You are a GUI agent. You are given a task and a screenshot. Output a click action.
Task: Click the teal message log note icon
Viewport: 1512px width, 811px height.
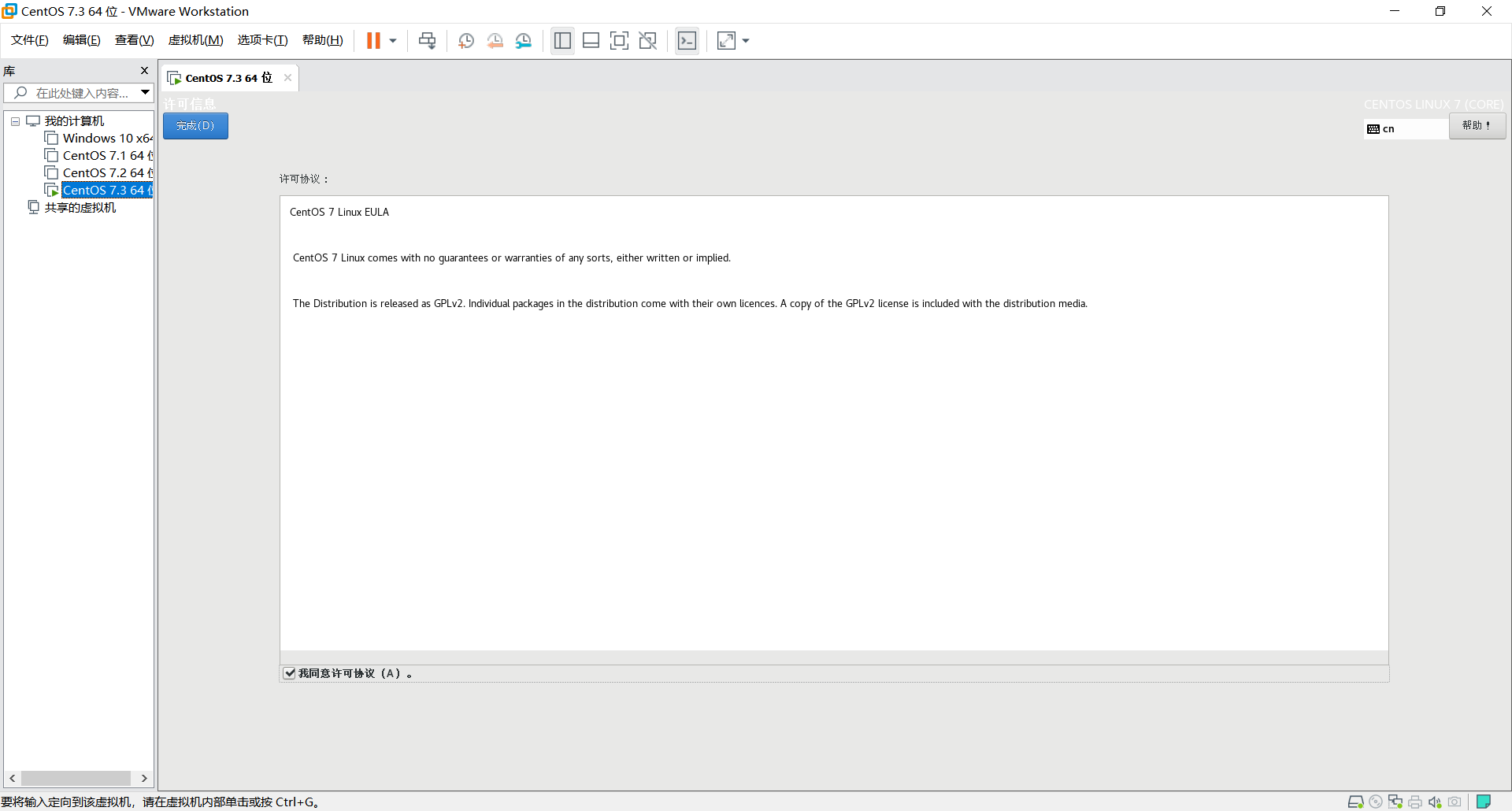coord(1484,802)
